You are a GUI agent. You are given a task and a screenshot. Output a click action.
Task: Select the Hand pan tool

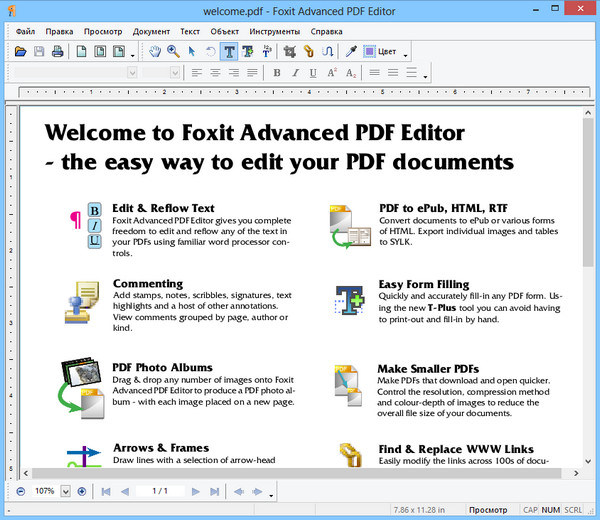155,51
